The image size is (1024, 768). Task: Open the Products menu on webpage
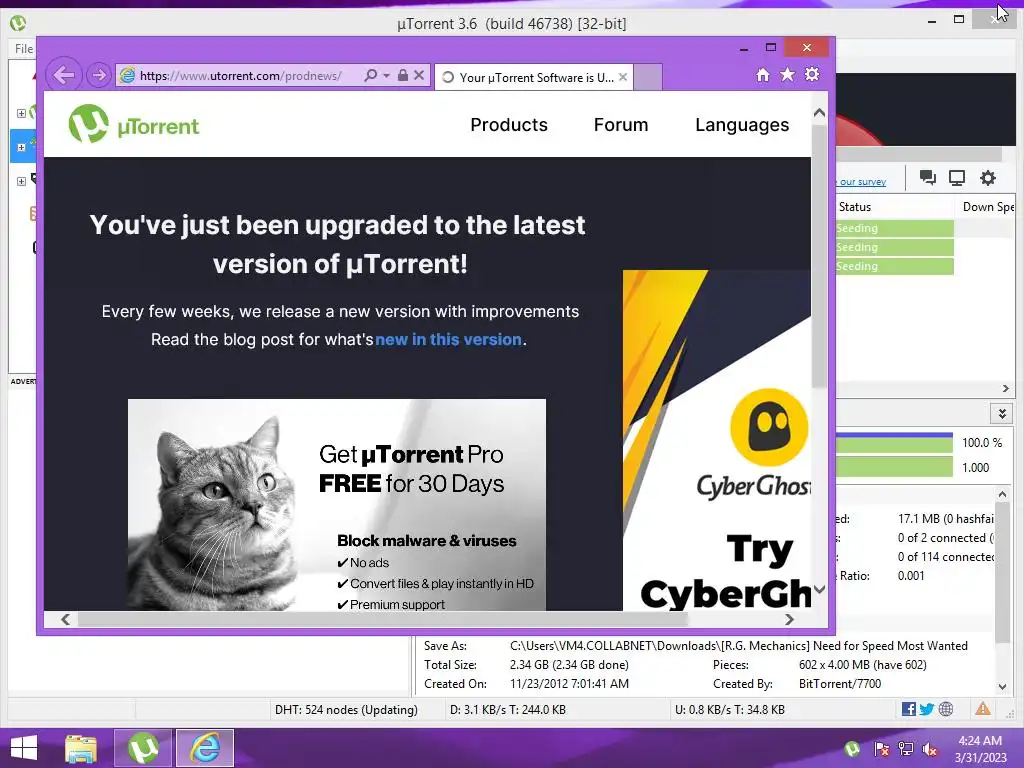point(509,125)
